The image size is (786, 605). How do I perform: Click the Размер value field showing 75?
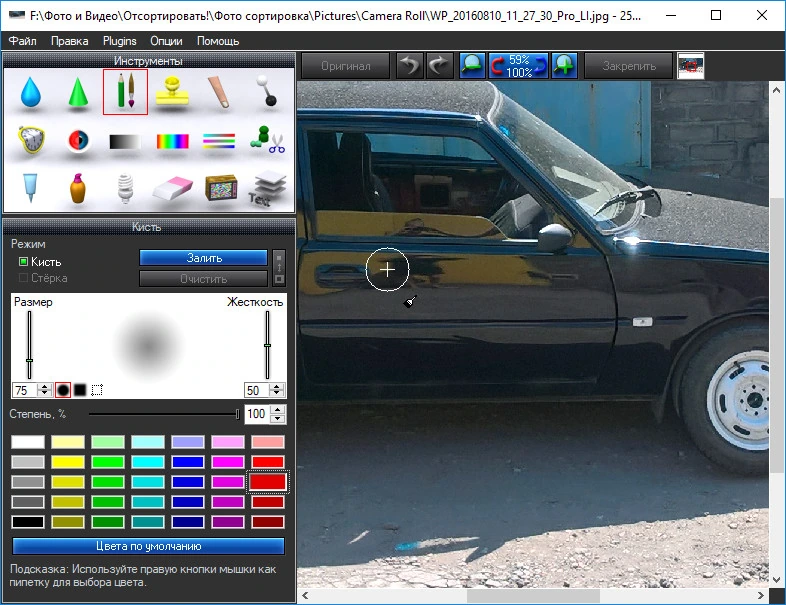tap(25, 390)
